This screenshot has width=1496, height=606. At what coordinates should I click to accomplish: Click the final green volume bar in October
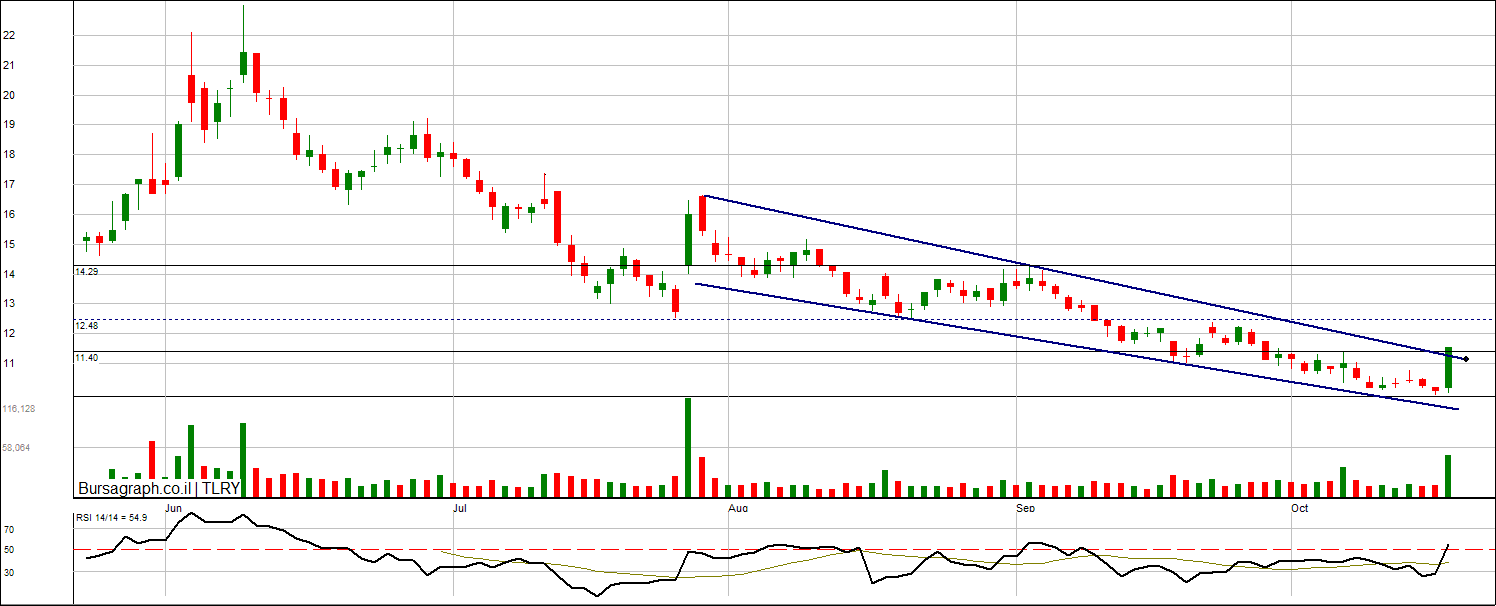[1448, 476]
